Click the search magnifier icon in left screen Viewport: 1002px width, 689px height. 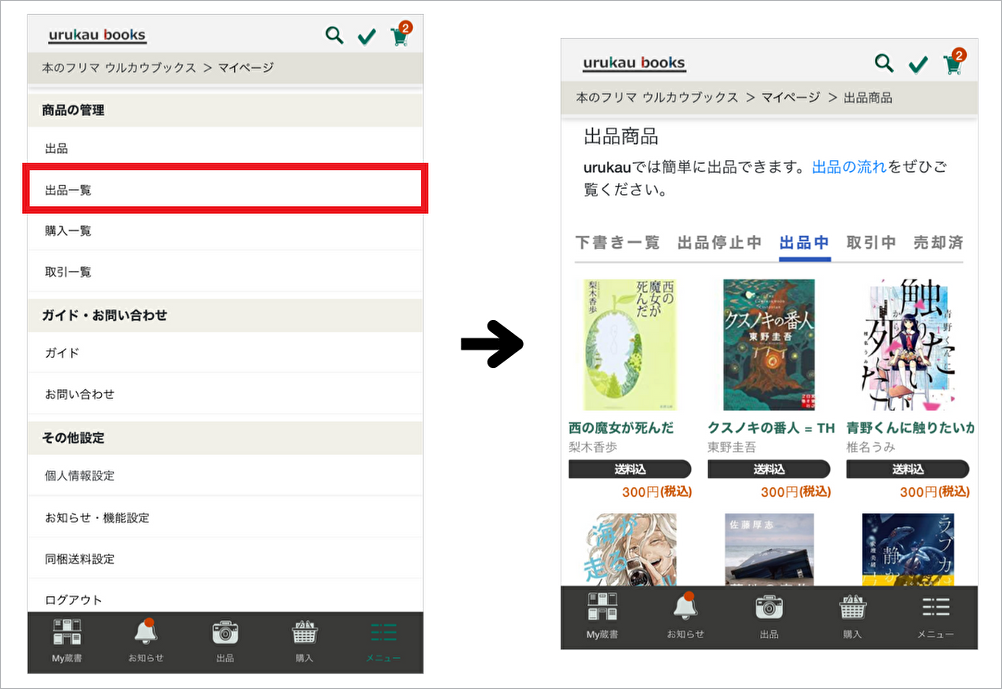(334, 36)
